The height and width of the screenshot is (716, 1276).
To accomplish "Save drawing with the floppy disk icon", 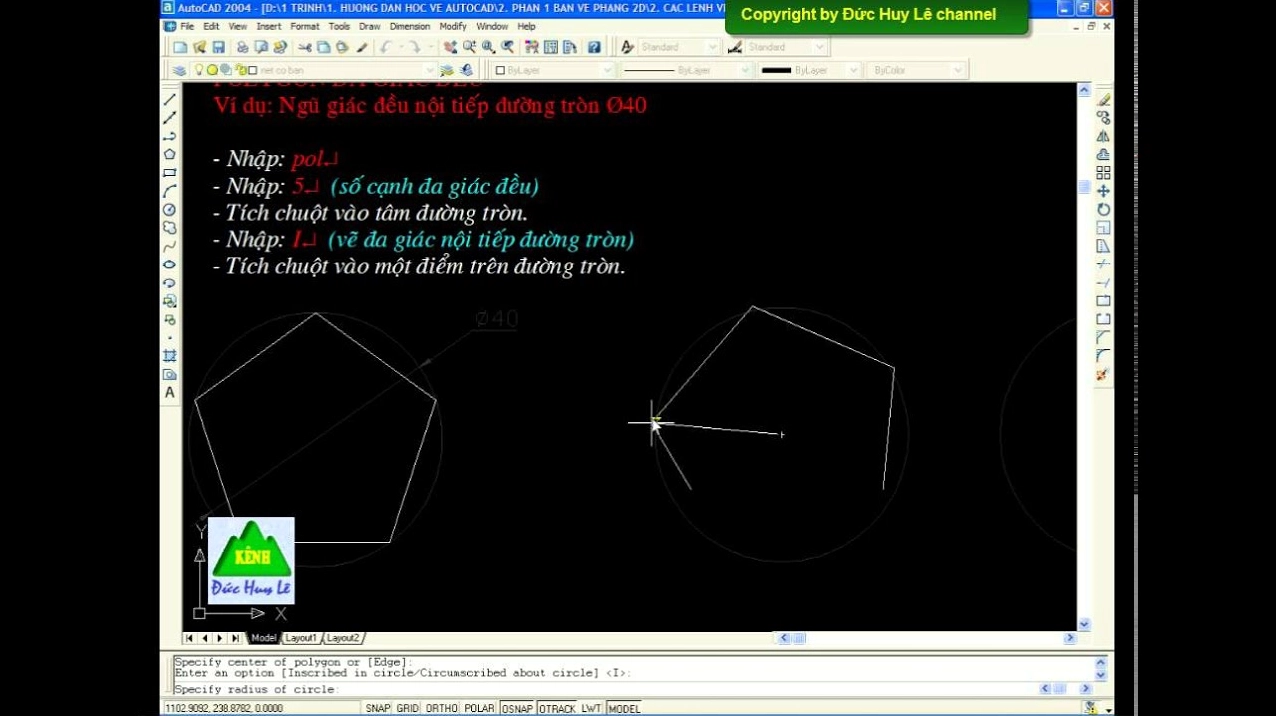I will click(218, 47).
